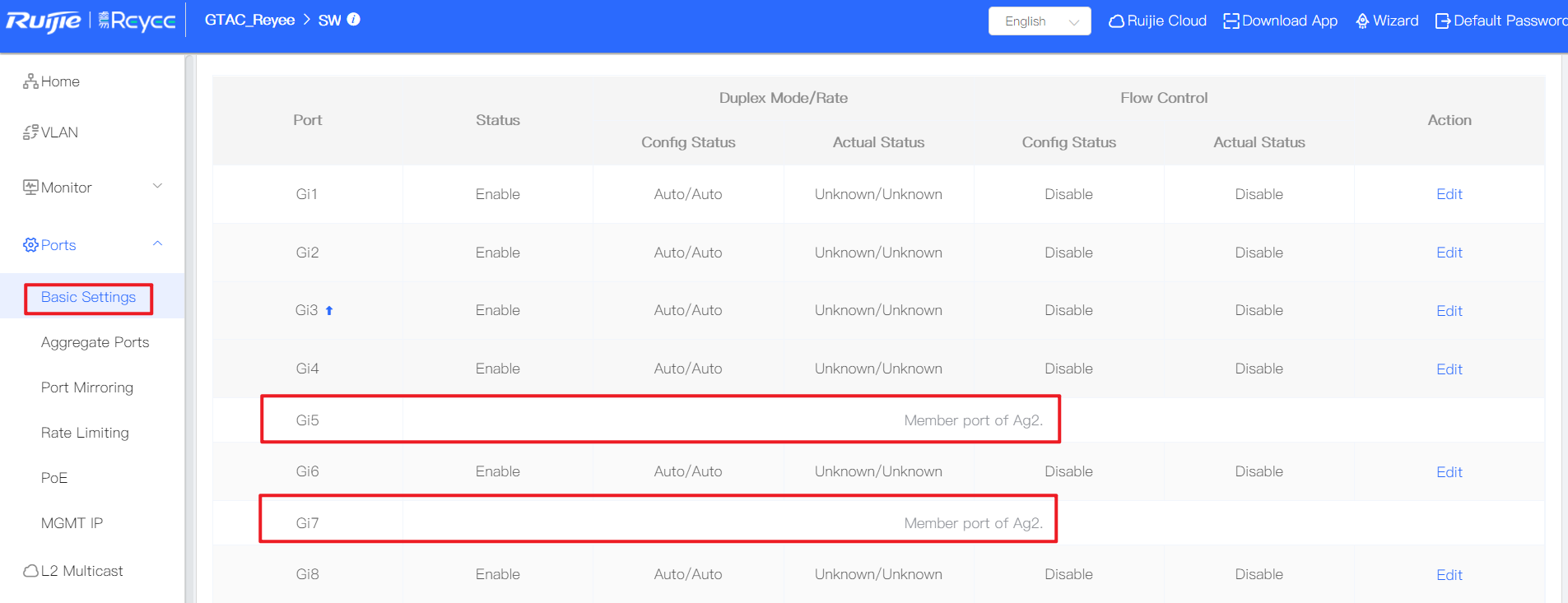Click the Default Password icon

point(1443,21)
